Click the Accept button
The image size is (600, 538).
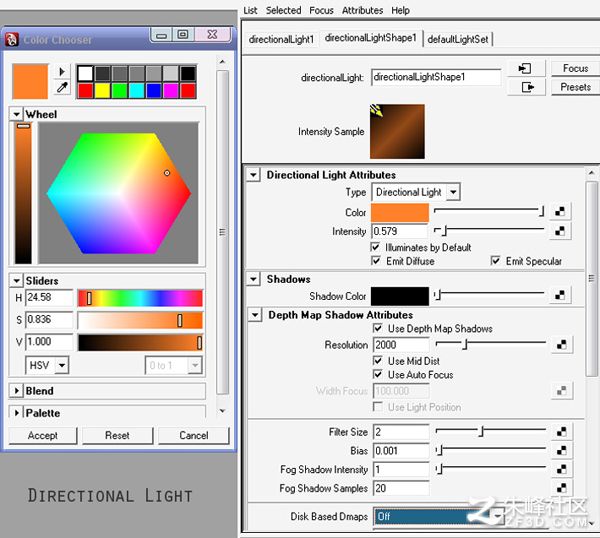42,435
